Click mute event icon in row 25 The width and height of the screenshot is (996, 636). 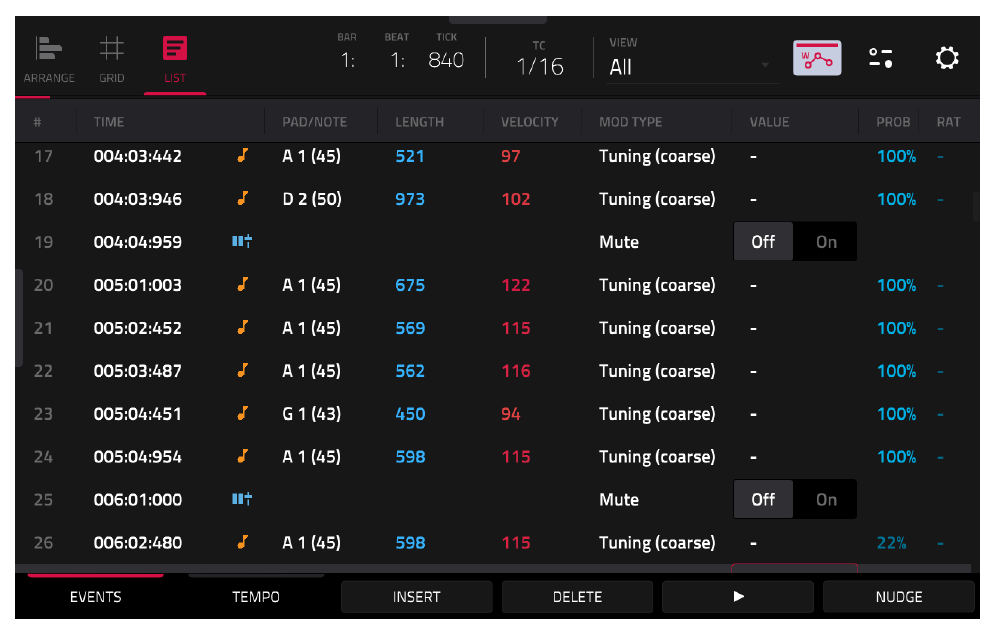(241, 499)
